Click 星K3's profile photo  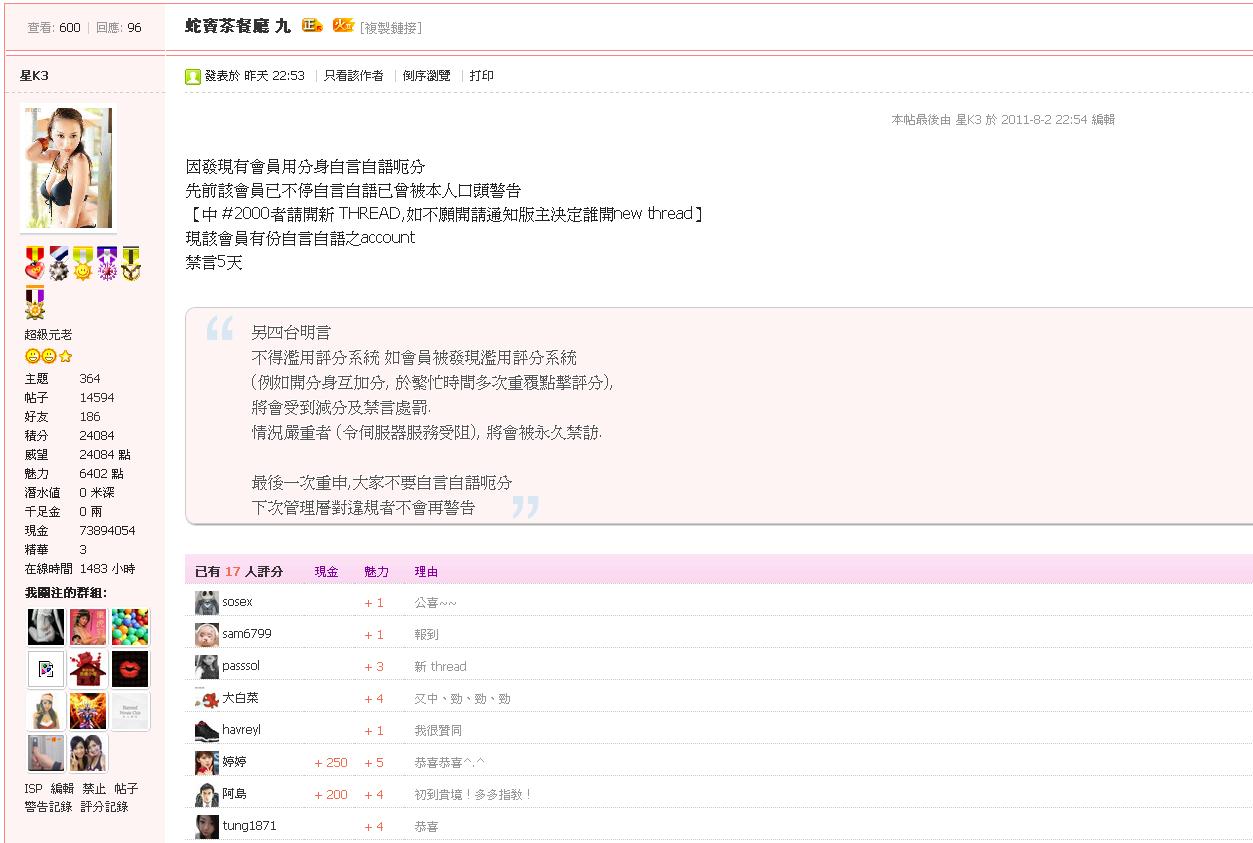point(68,168)
